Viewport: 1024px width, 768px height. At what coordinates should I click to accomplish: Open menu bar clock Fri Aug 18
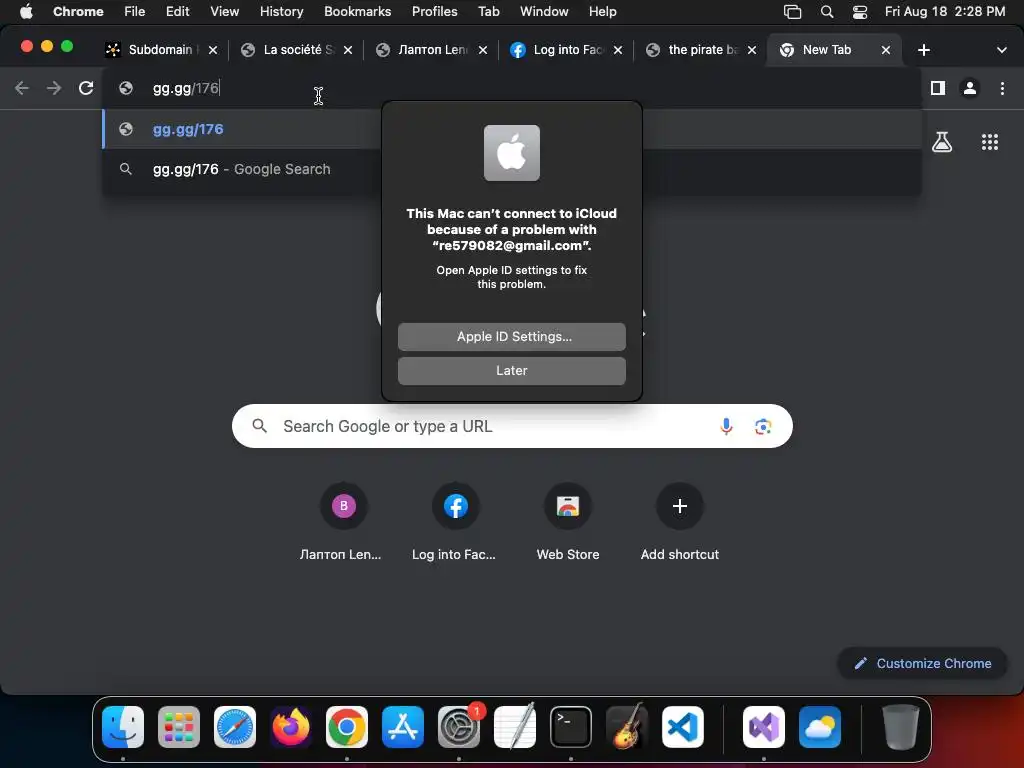945,12
